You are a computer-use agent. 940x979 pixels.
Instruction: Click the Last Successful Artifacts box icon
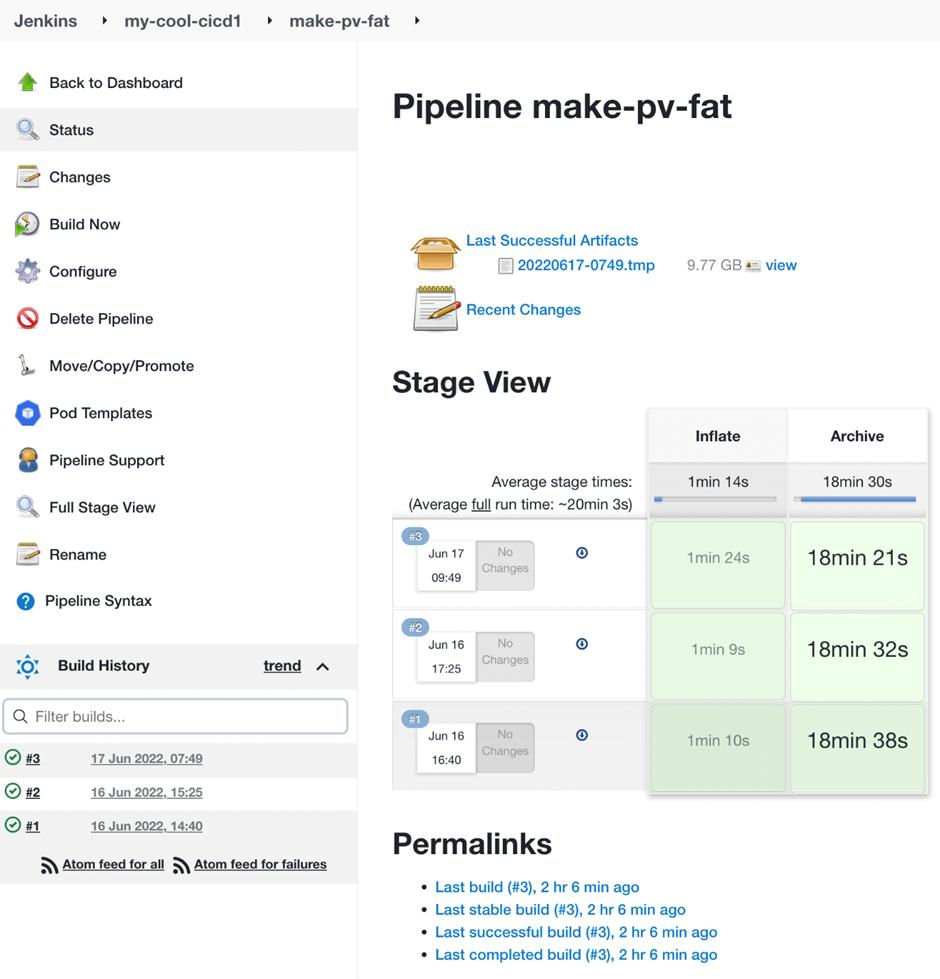point(436,253)
